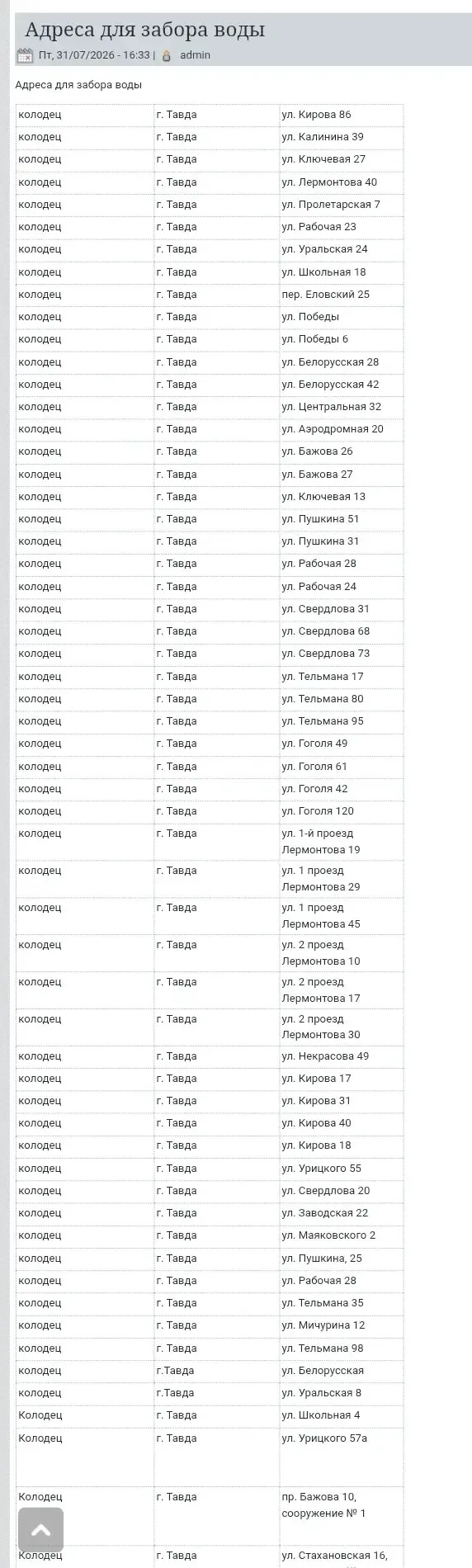Viewport: 472px width, 1568px height.
Task: Click the calendar icon beside the date
Action: [x=25, y=55]
